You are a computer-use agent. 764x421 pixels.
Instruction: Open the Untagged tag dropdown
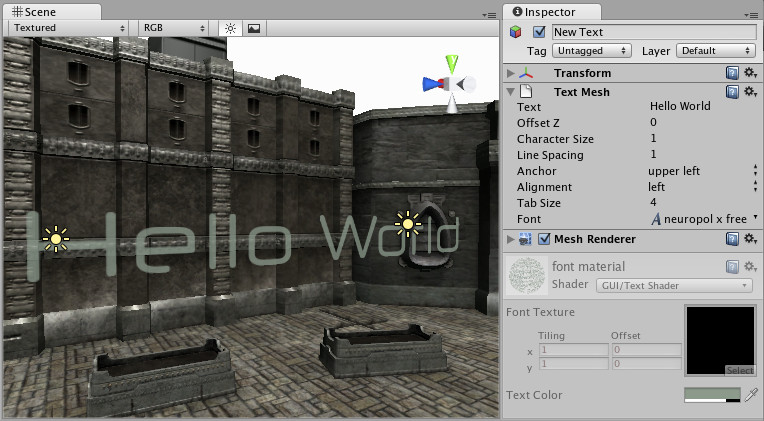592,50
